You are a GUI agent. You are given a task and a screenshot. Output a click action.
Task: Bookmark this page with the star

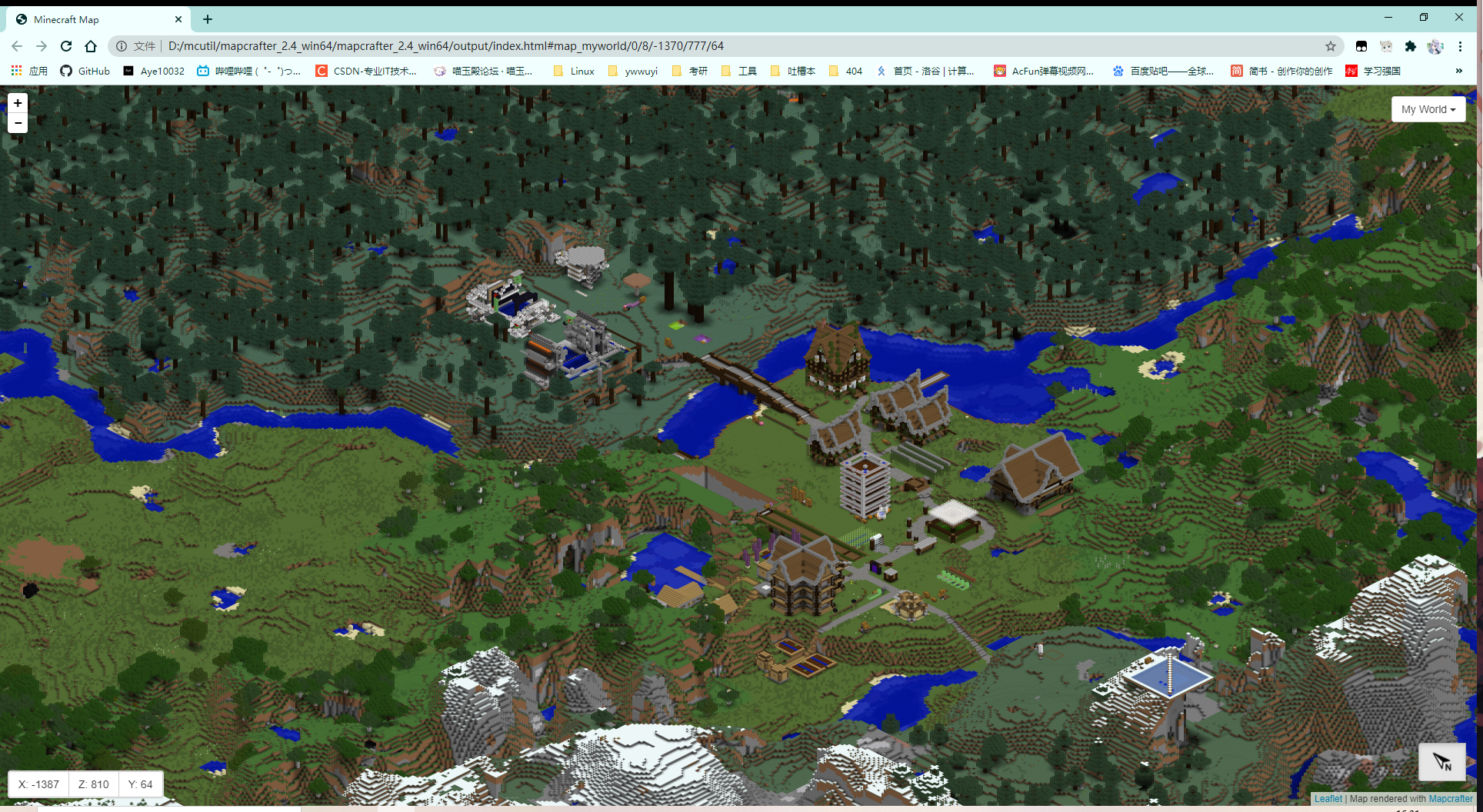(1331, 46)
